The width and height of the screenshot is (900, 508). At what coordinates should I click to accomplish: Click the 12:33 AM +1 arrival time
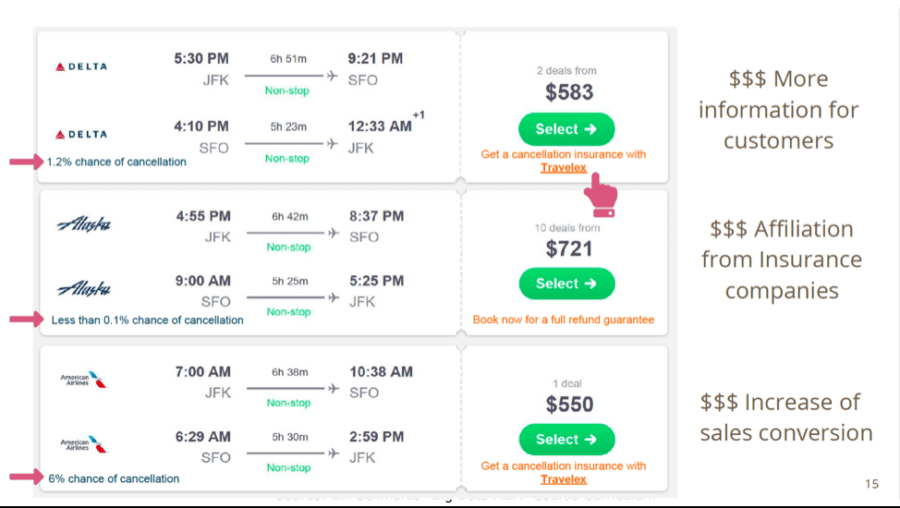pos(386,124)
